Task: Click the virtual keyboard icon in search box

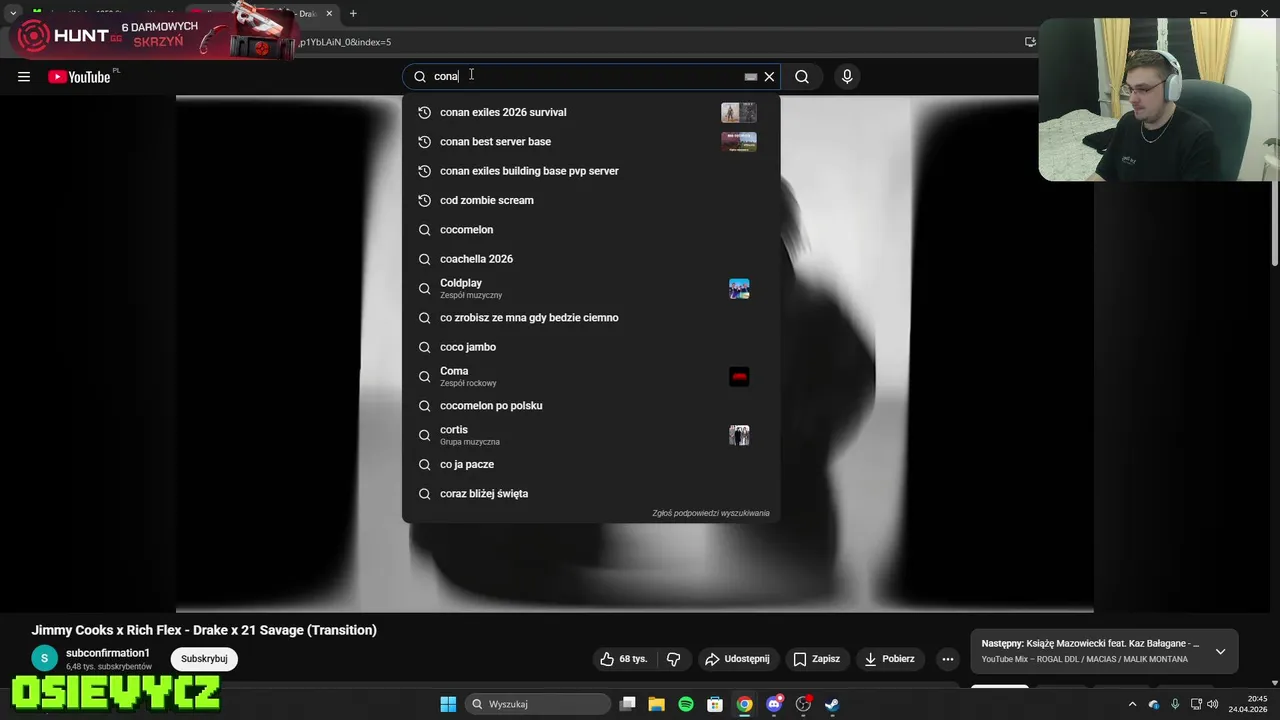Action: pyautogui.click(x=751, y=77)
